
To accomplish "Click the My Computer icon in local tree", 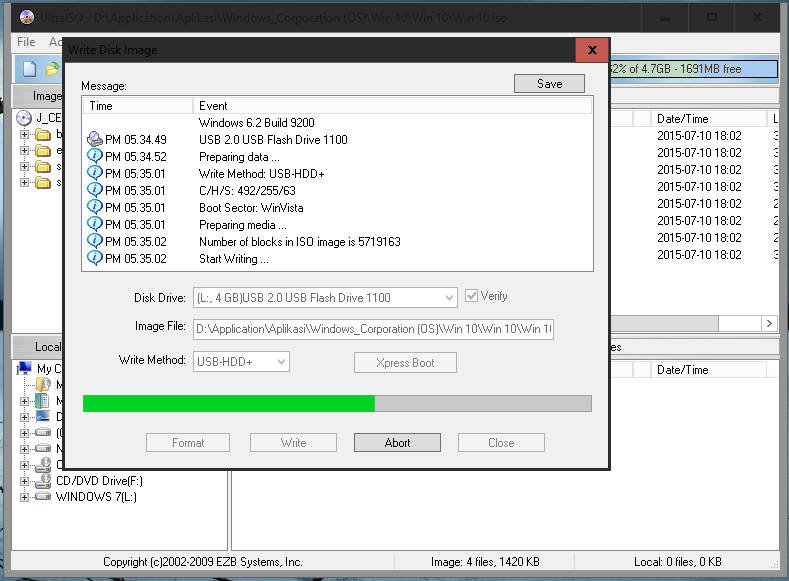I will coord(24,368).
